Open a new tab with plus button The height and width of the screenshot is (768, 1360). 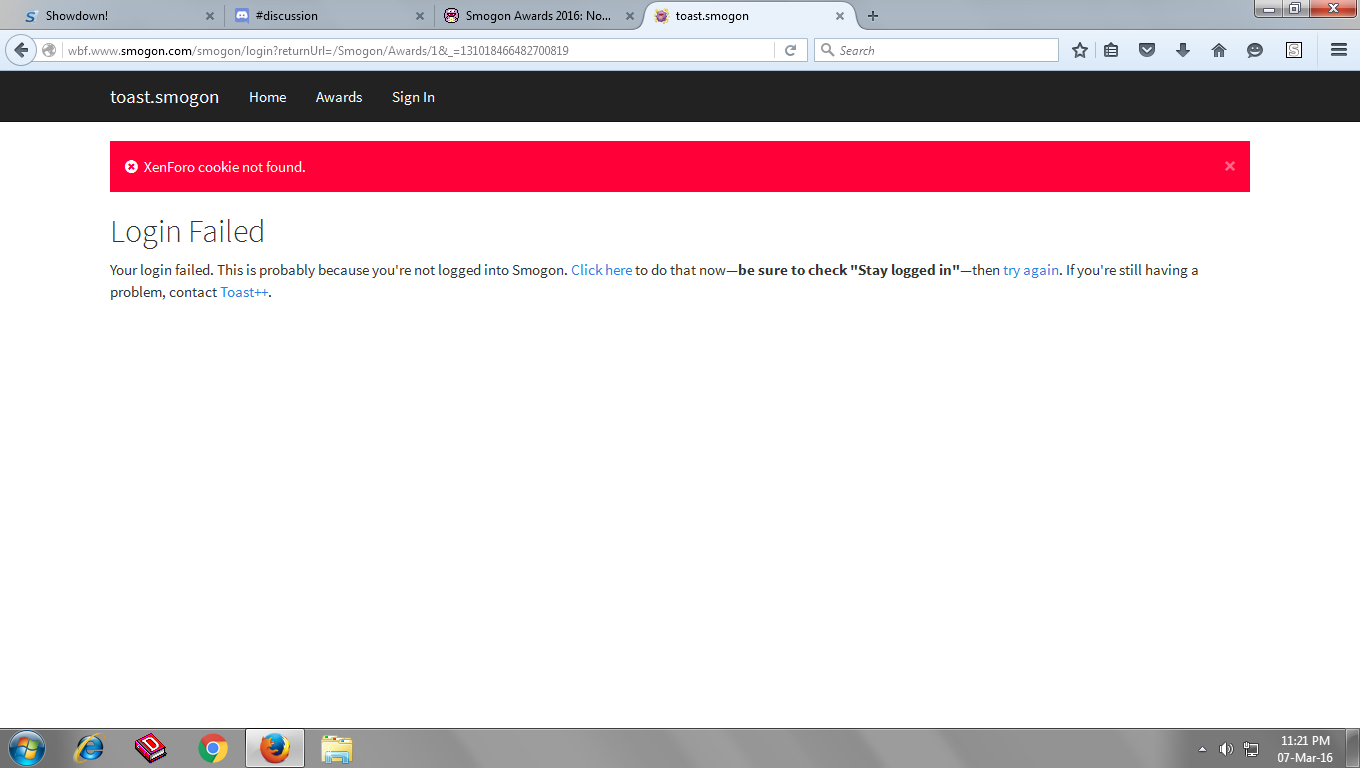[x=873, y=16]
